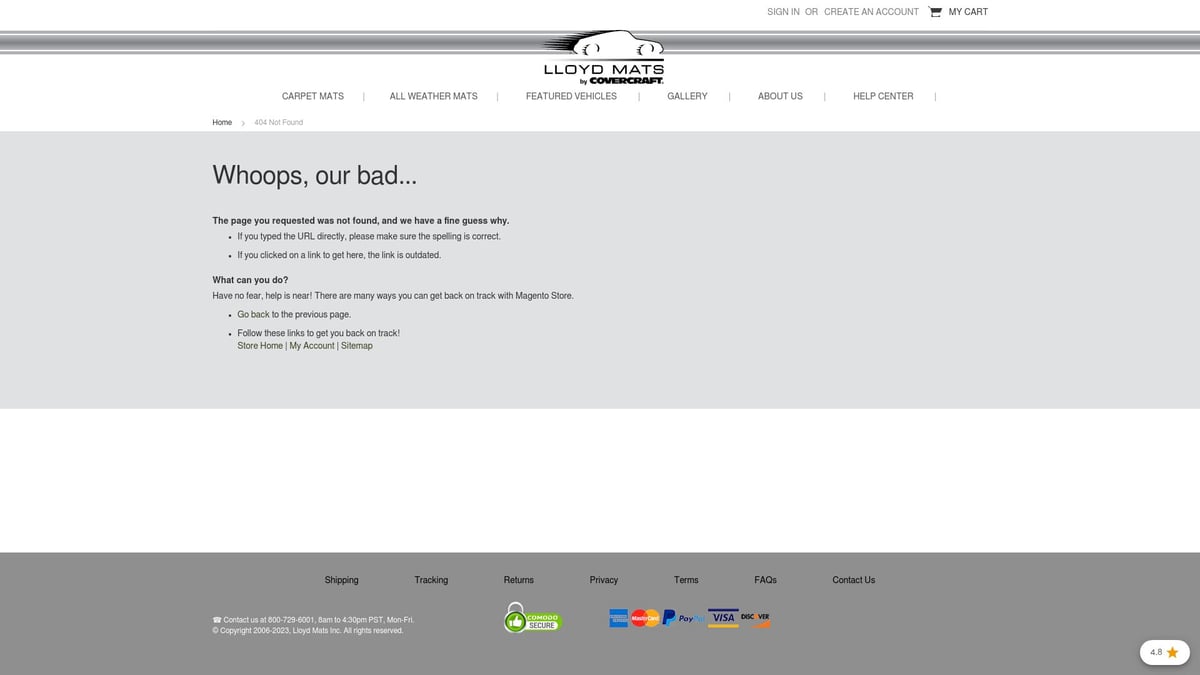Click the Lloyd Mats logo
The width and height of the screenshot is (1200, 675).
pyautogui.click(x=603, y=58)
